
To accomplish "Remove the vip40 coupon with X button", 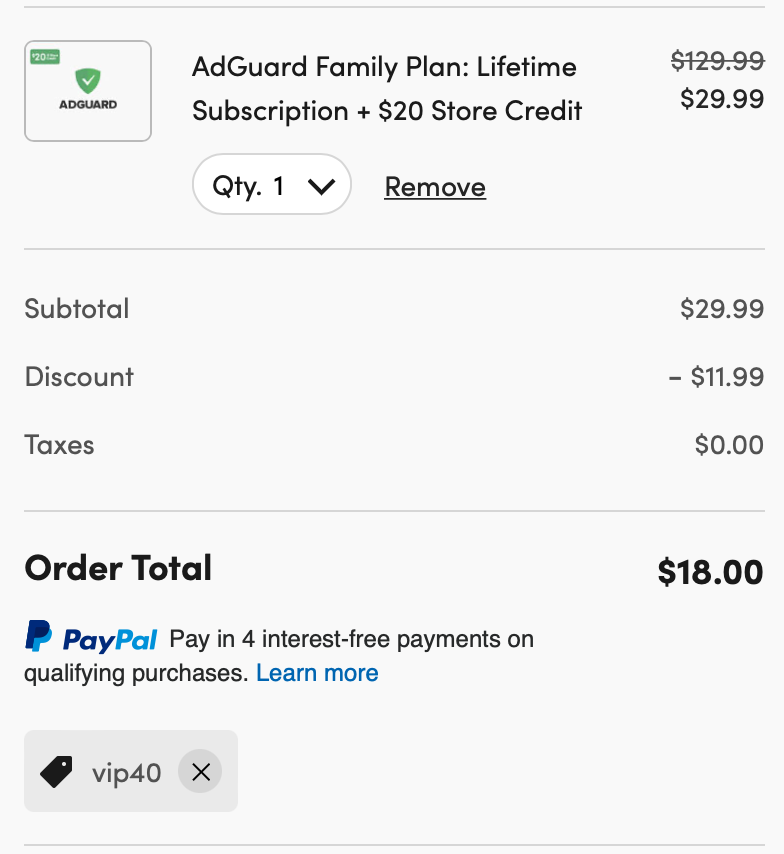I will tap(200, 771).
